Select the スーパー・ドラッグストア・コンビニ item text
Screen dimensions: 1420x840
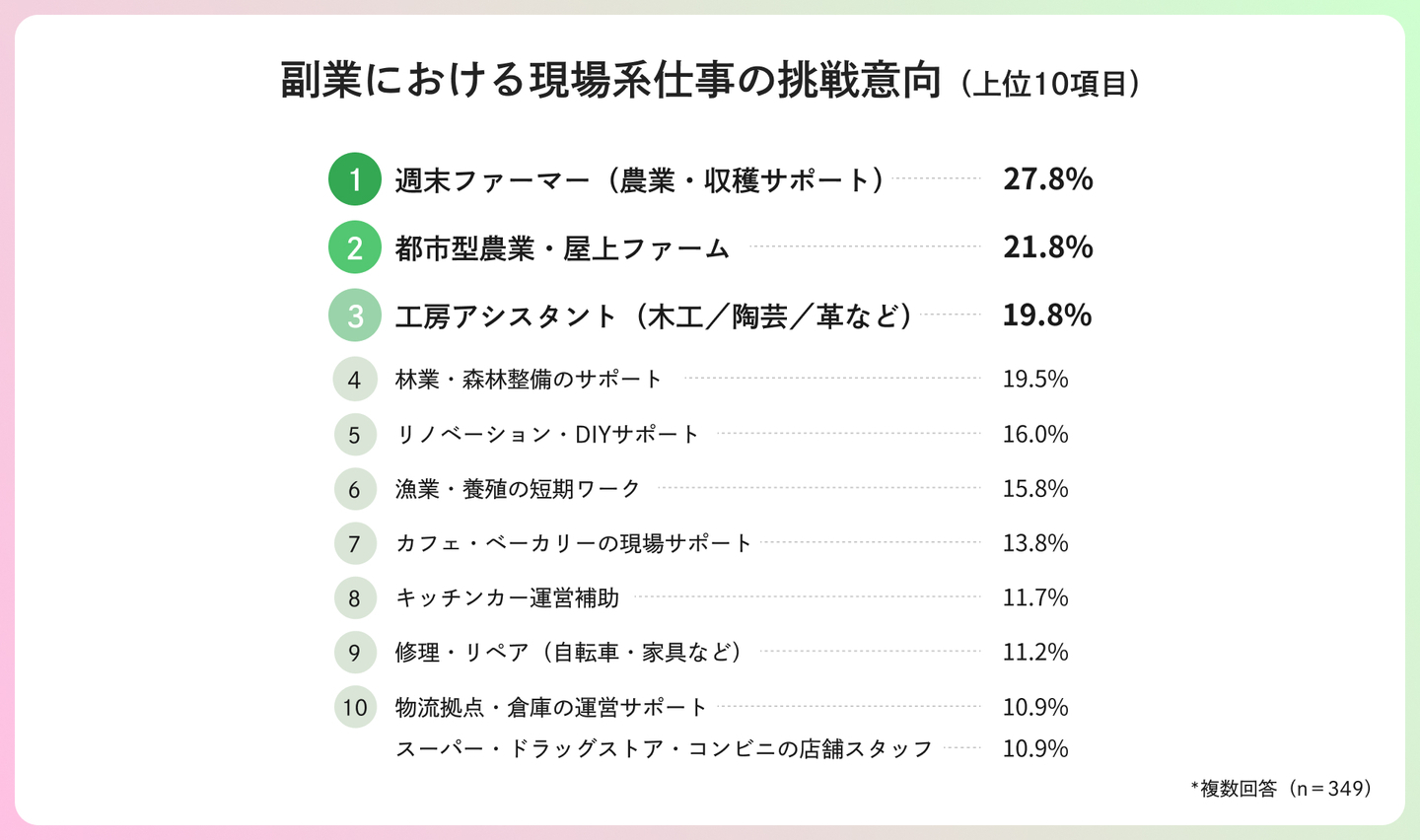[x=664, y=749]
